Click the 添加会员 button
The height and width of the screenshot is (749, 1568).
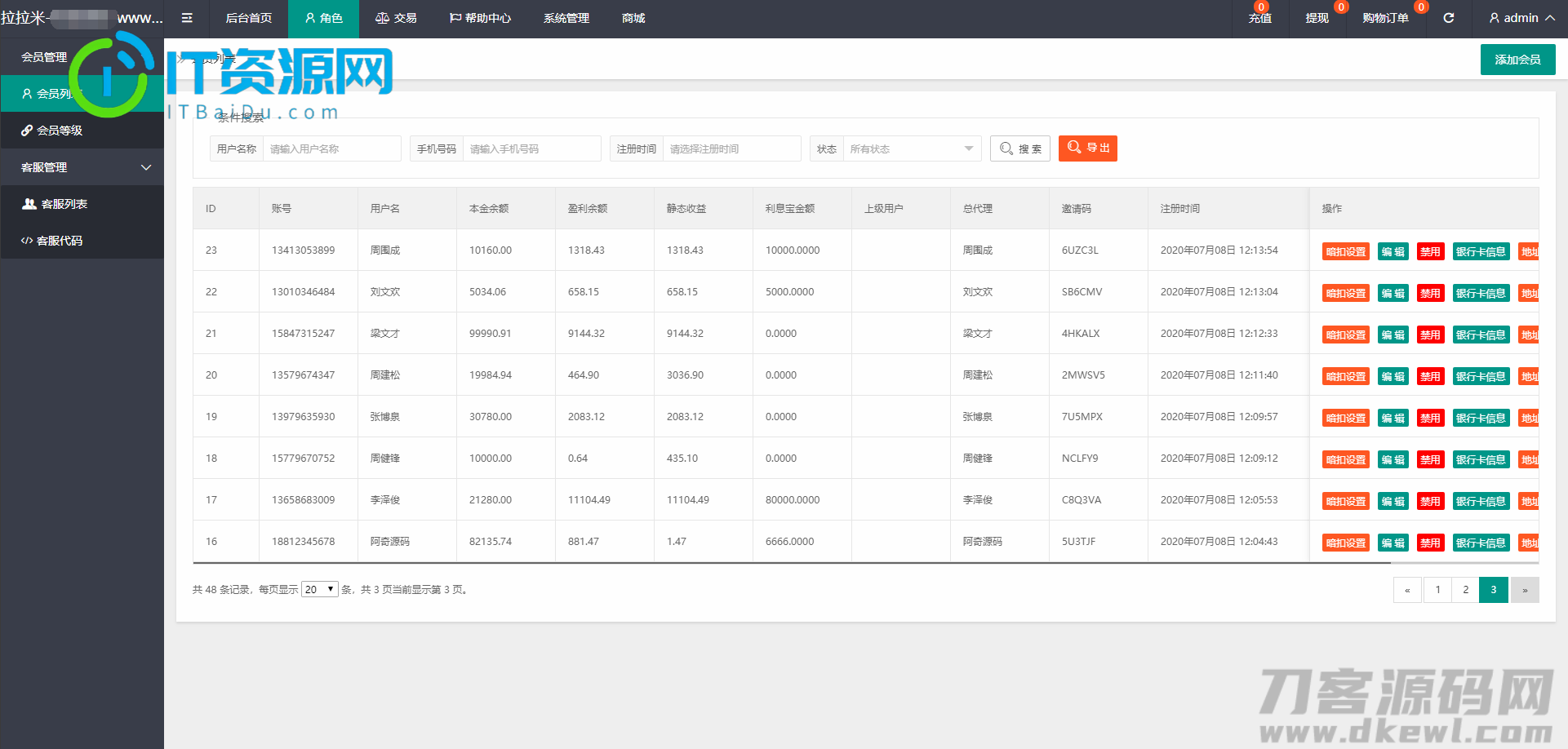pyautogui.click(x=1517, y=60)
